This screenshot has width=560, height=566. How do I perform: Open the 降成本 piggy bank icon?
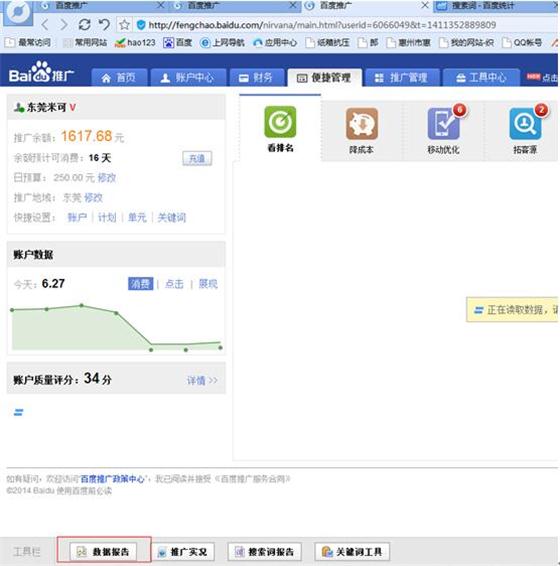(x=362, y=124)
